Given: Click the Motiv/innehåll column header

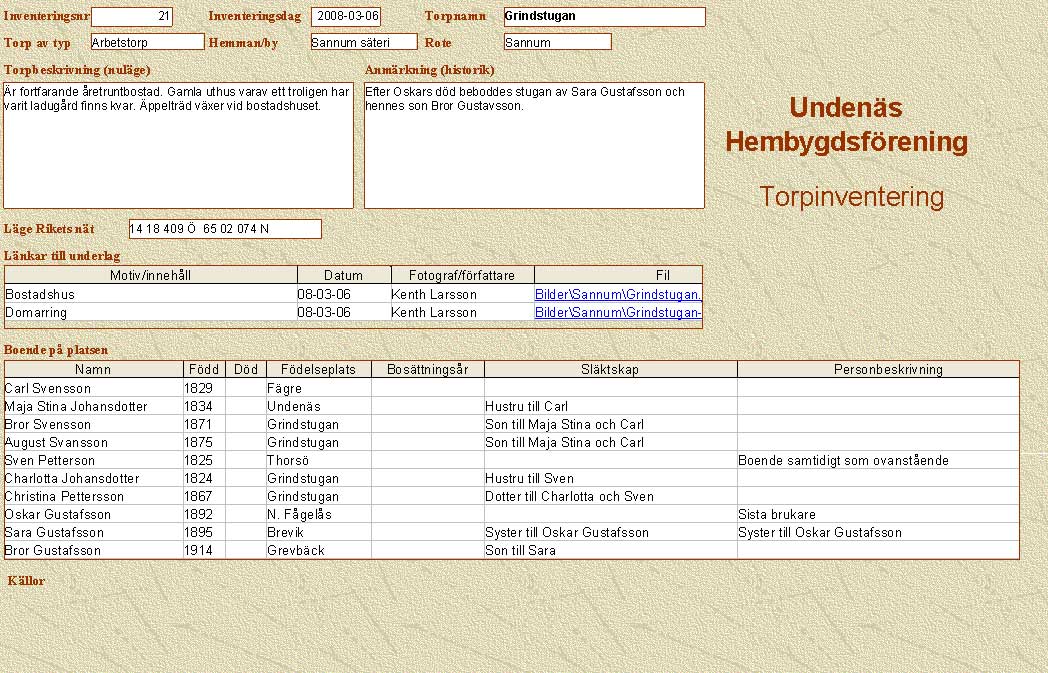Looking at the screenshot, I should (x=150, y=276).
